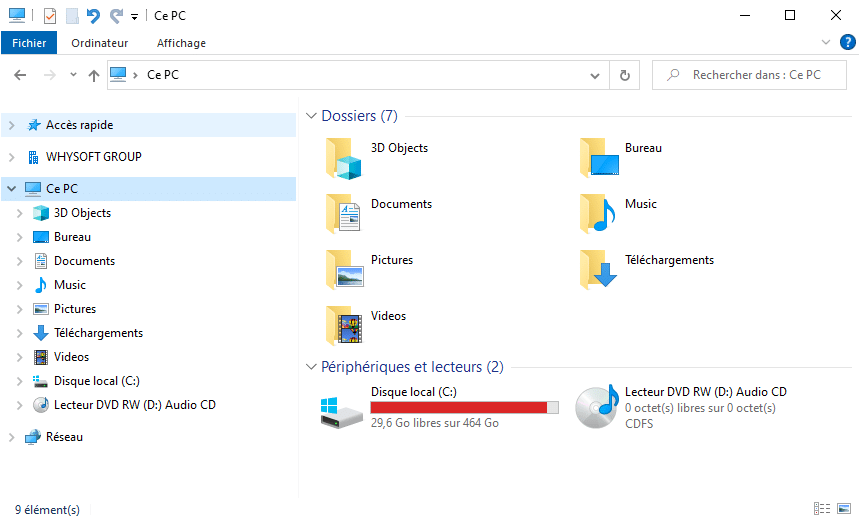Click the Refresh button beside address bar
Screen dimensions: 860x522
(x=625, y=76)
